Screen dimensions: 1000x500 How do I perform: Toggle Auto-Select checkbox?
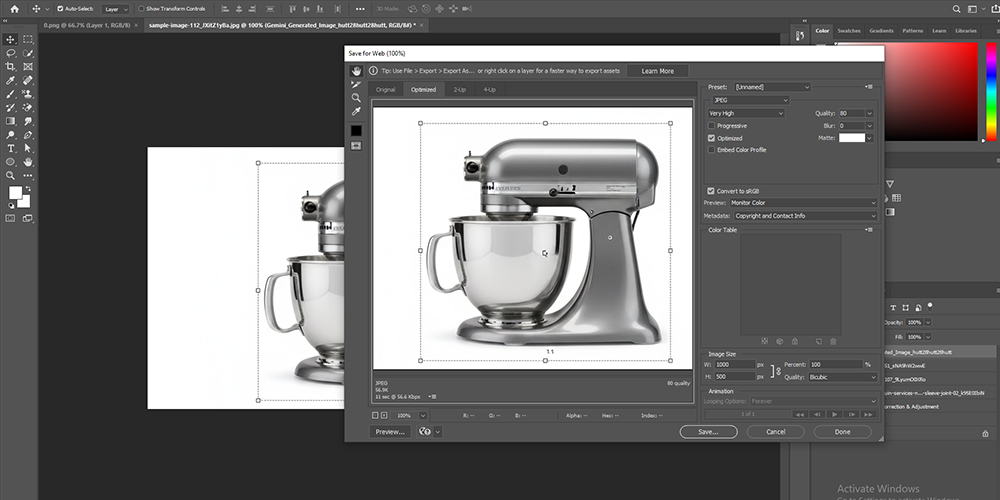[x=60, y=9]
